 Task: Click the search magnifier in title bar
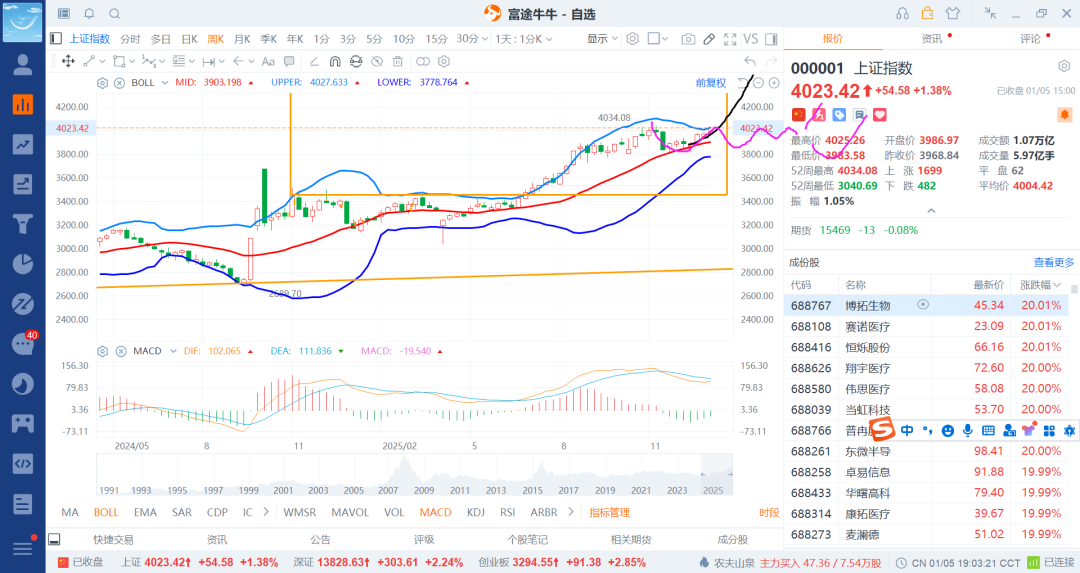click(114, 14)
